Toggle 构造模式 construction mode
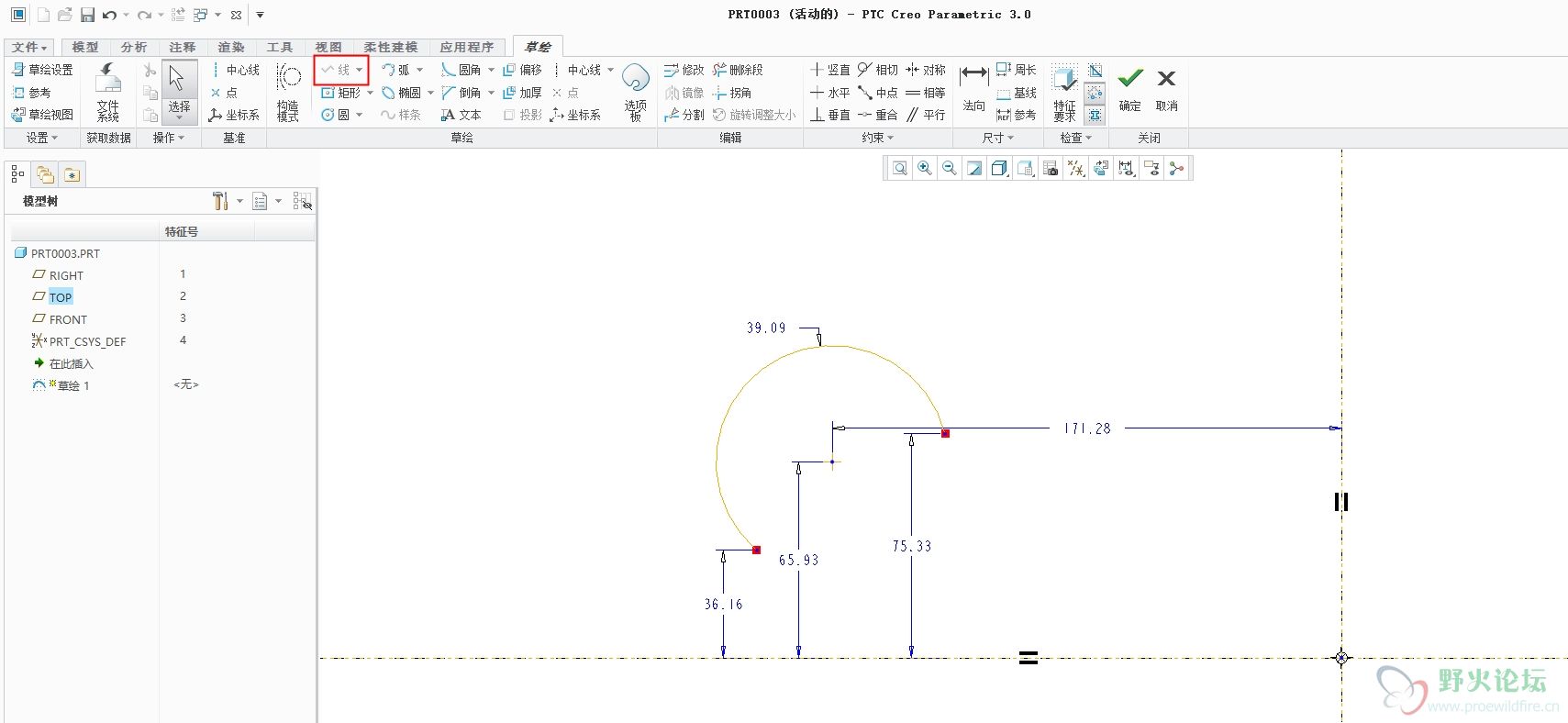Viewport: 1568px width, 723px height. (288, 93)
